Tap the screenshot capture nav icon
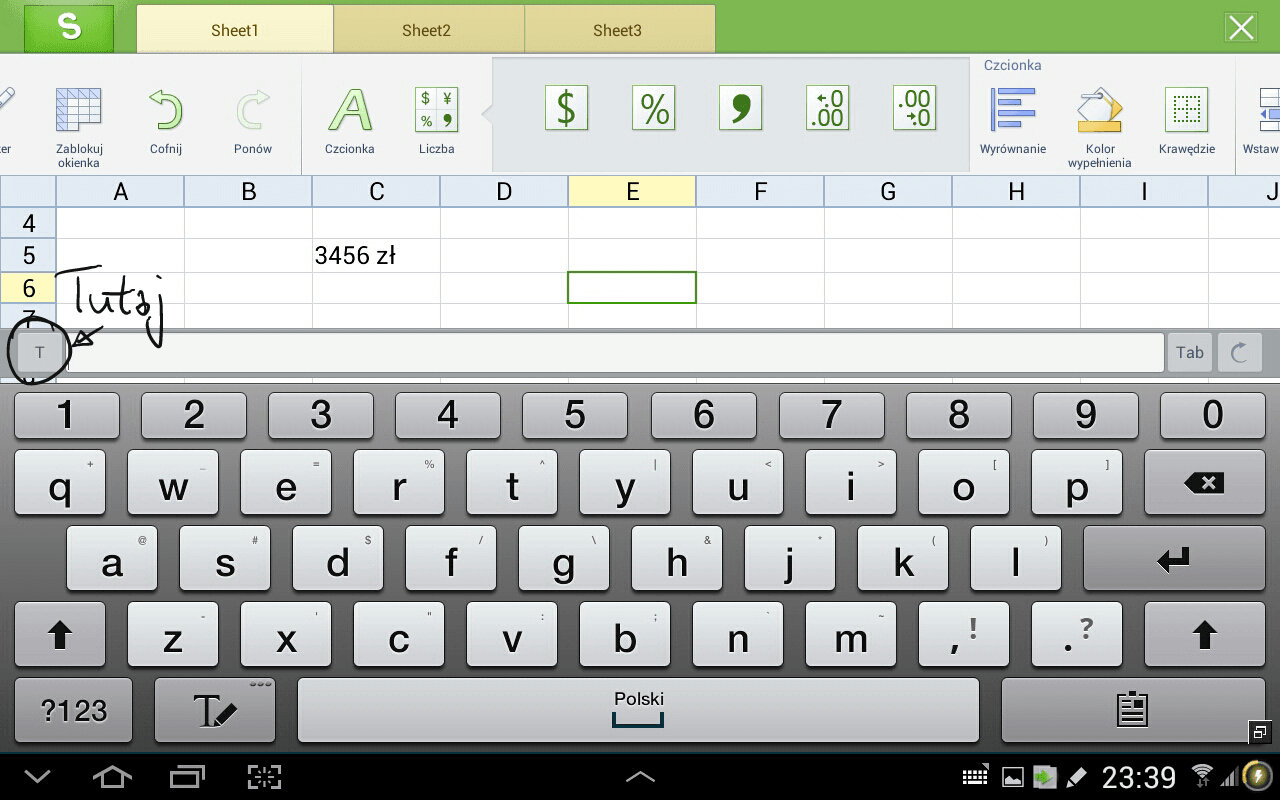The width and height of the screenshot is (1280, 800). pos(264,776)
